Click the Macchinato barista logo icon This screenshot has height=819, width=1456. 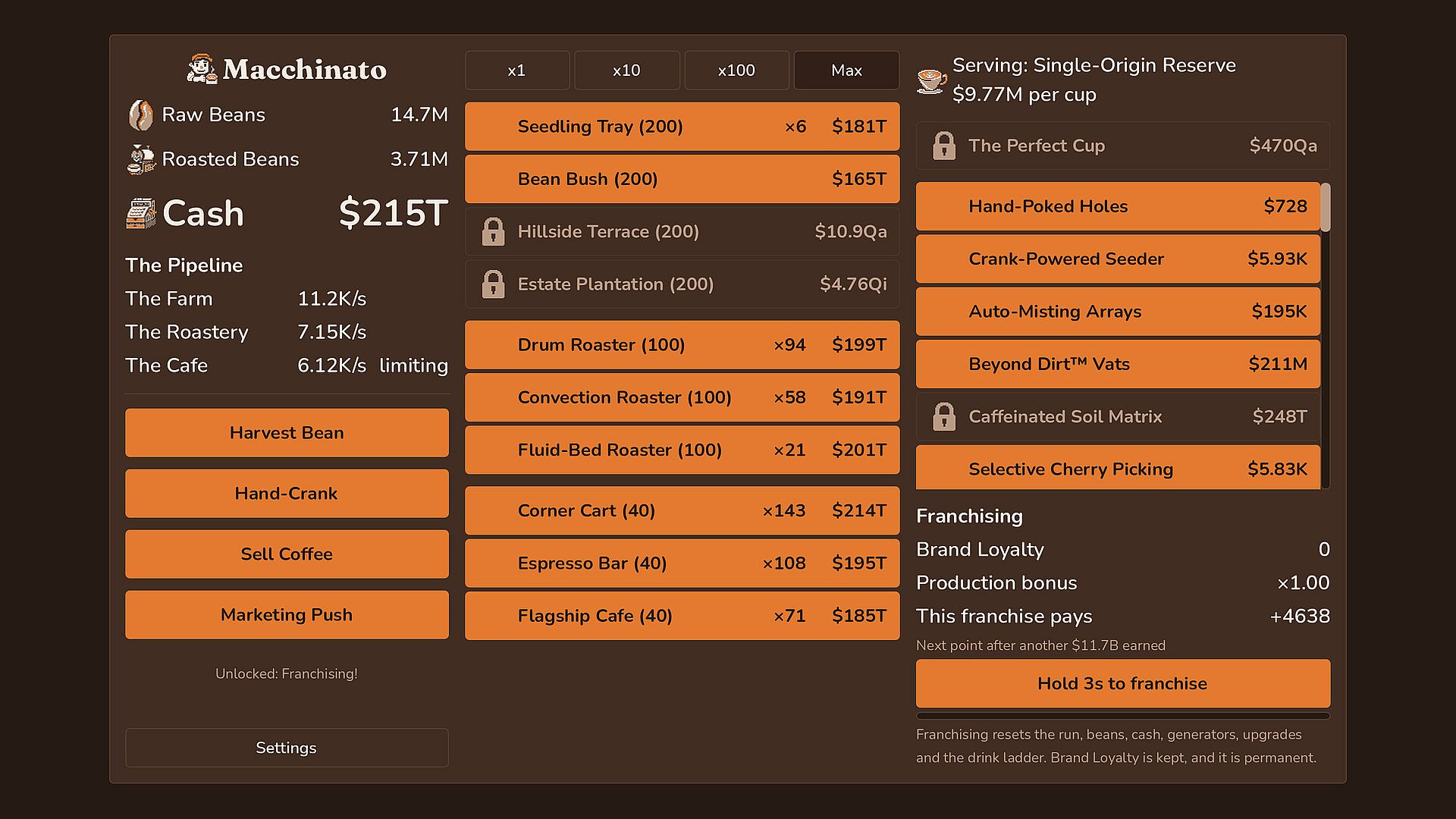click(202, 69)
